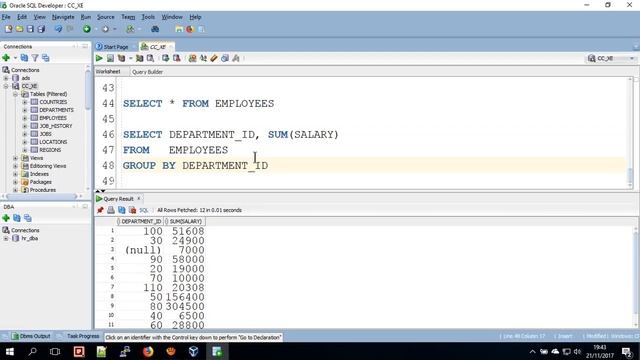Open the Back navigation dropdown arrow
640x360 pixels.
coord(96,29)
